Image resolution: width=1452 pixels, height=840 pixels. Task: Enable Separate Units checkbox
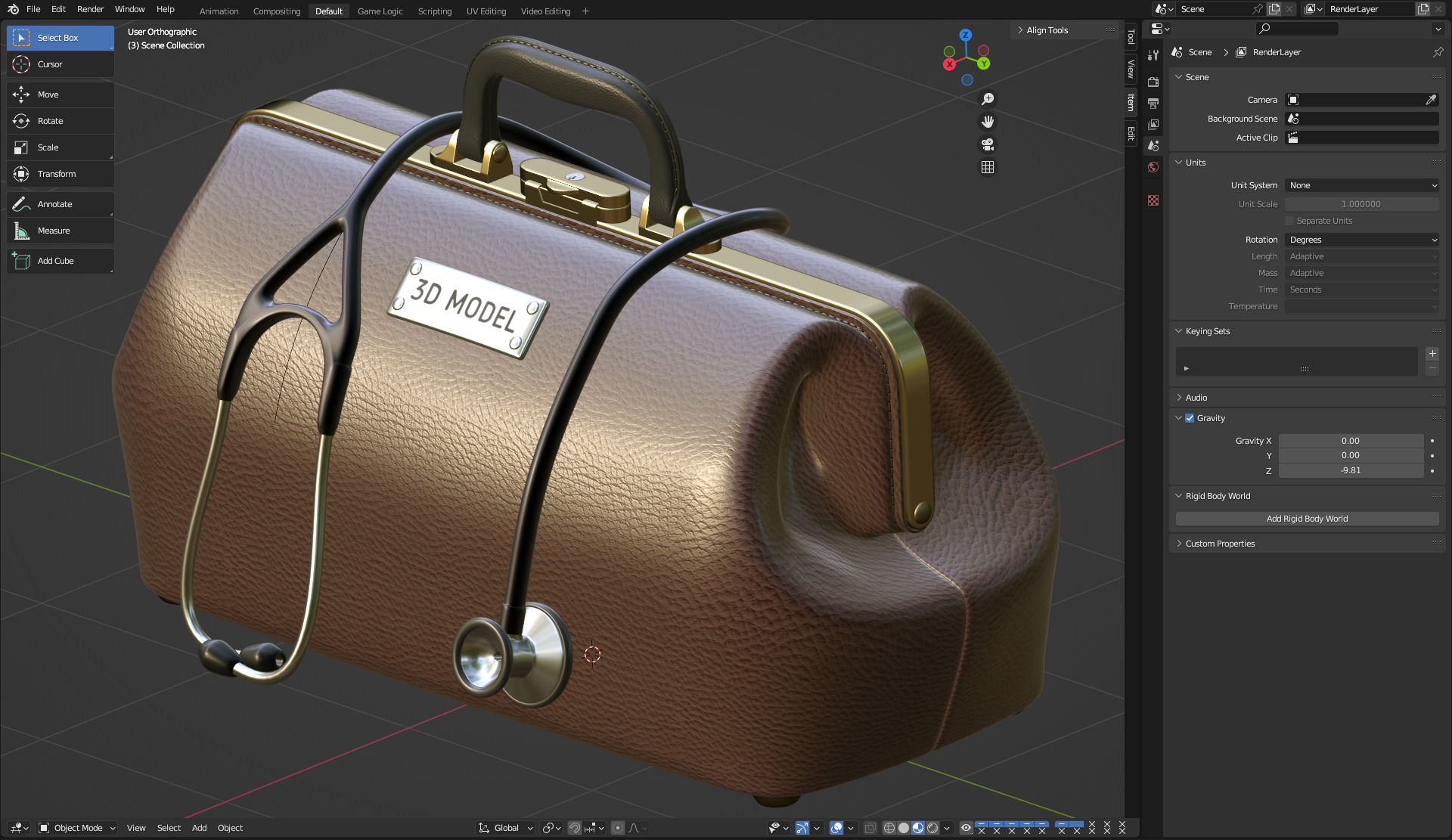tap(1290, 221)
